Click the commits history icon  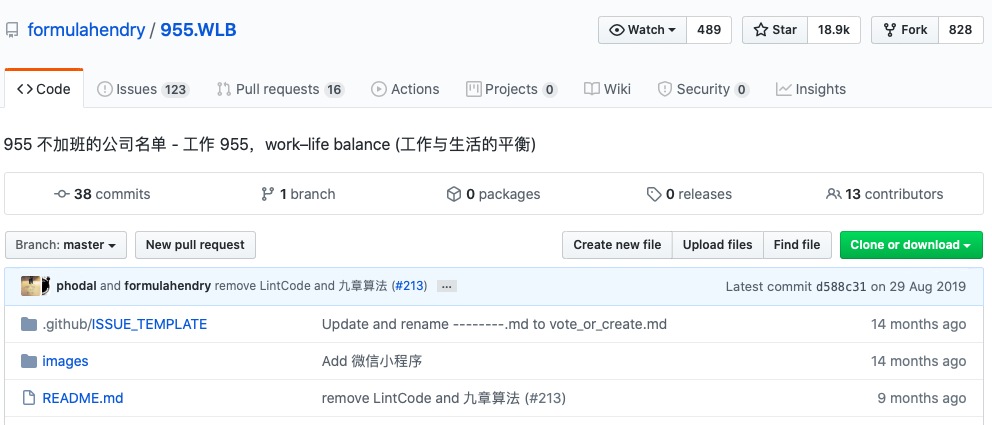click(x=62, y=194)
